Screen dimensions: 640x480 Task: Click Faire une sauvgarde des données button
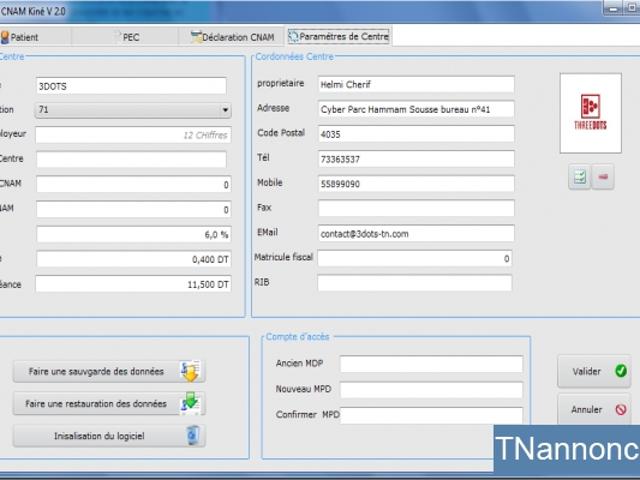109,371
